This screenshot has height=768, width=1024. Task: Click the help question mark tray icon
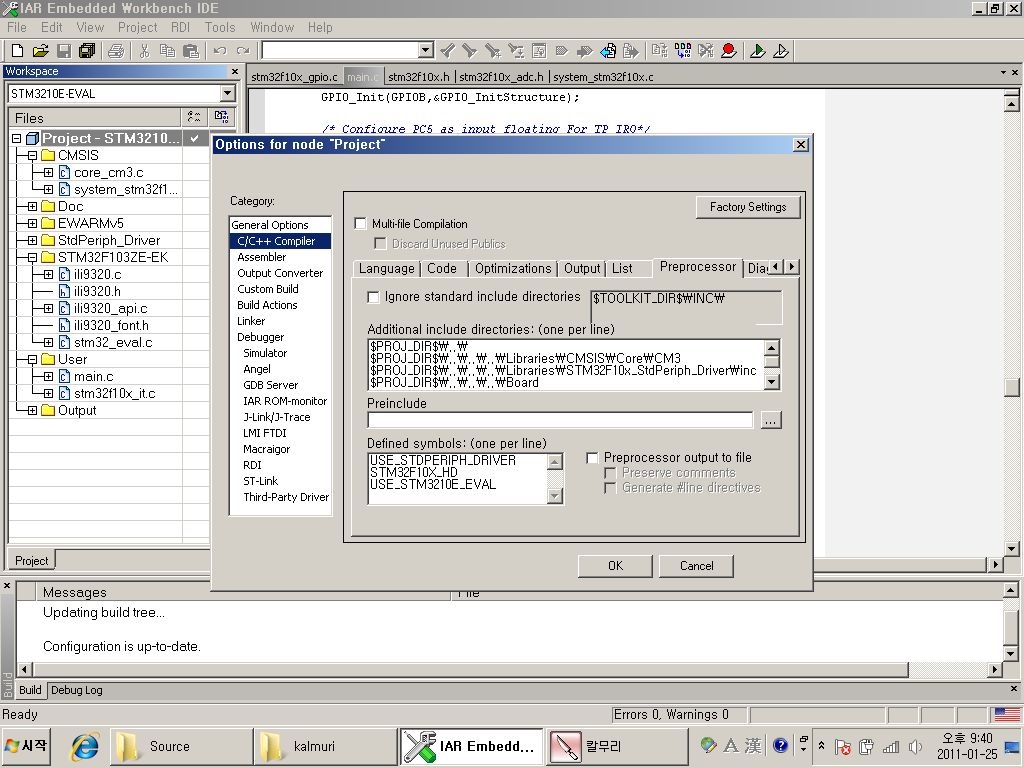pyautogui.click(x=780, y=745)
